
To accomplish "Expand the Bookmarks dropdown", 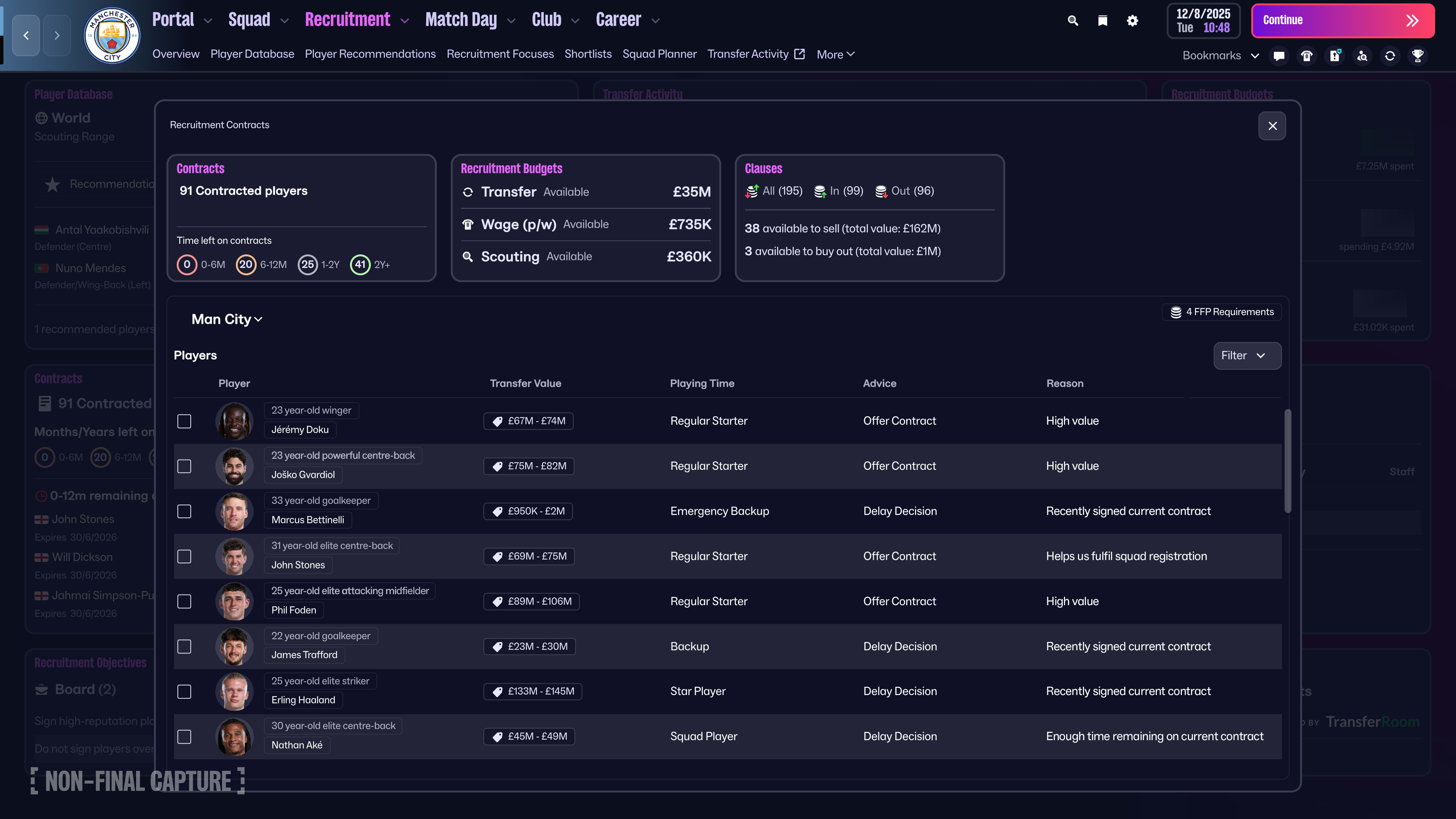I will [x=1220, y=55].
